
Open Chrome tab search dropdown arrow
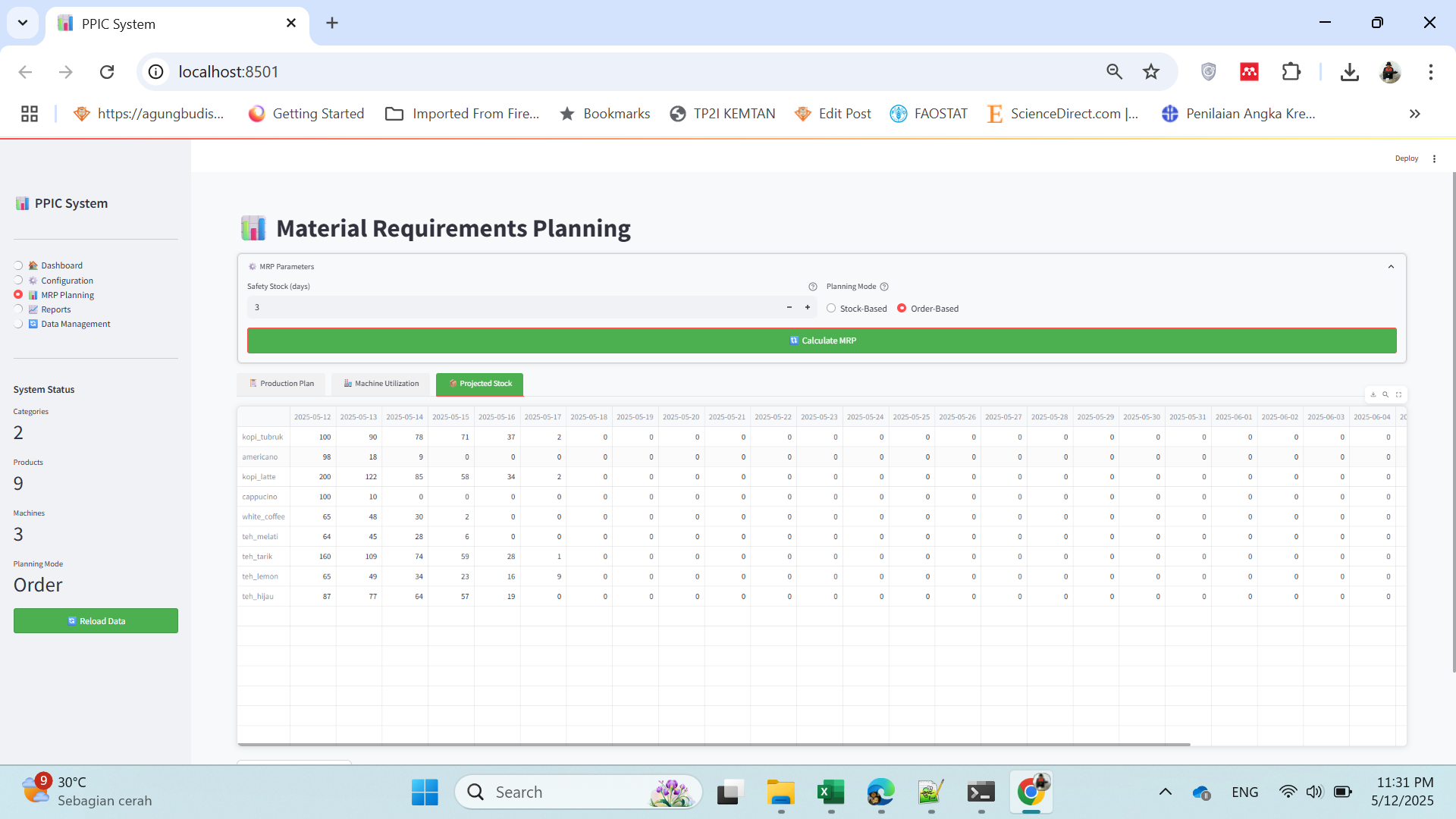pos(23,23)
